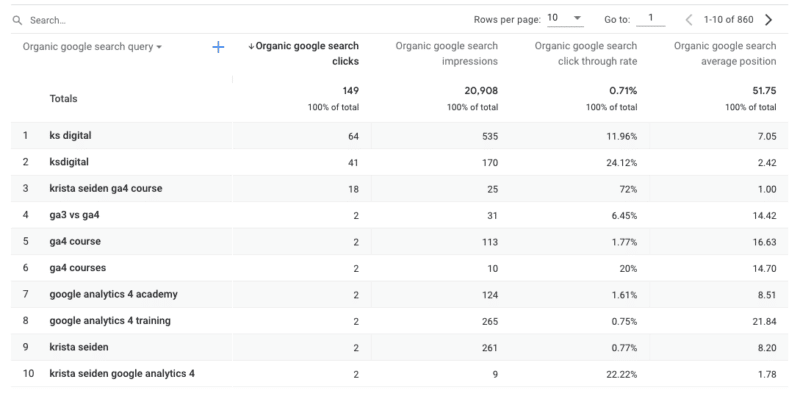Viewport: 800px width, 396px height.
Task: Click impressions value 535
Action: (490, 136)
